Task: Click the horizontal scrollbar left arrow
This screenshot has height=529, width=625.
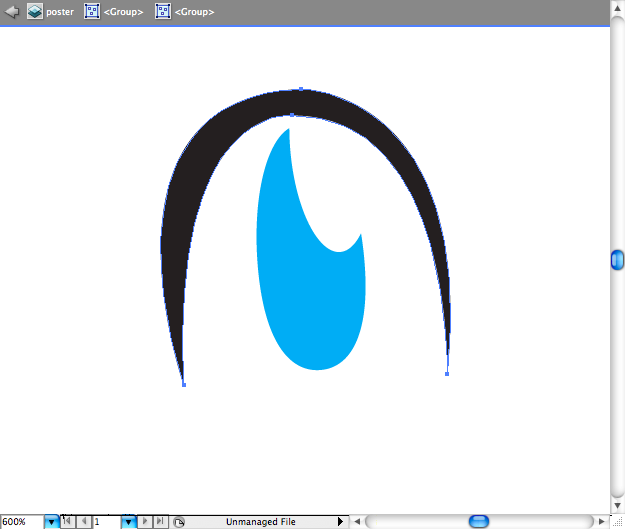Action: 357,521
